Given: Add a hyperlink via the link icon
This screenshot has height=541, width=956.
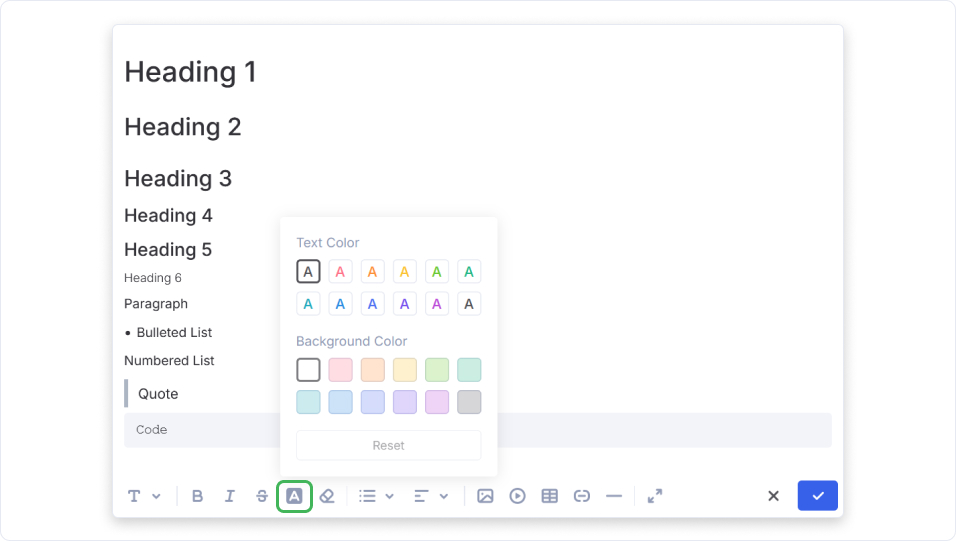Looking at the screenshot, I should (x=582, y=496).
